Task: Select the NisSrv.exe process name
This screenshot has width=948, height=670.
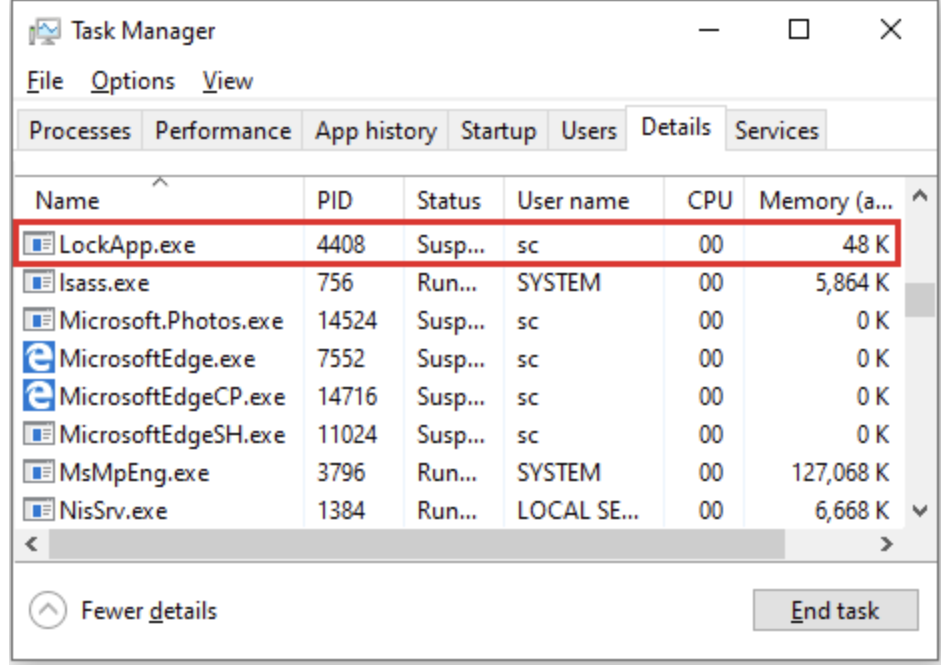Action: click(114, 511)
